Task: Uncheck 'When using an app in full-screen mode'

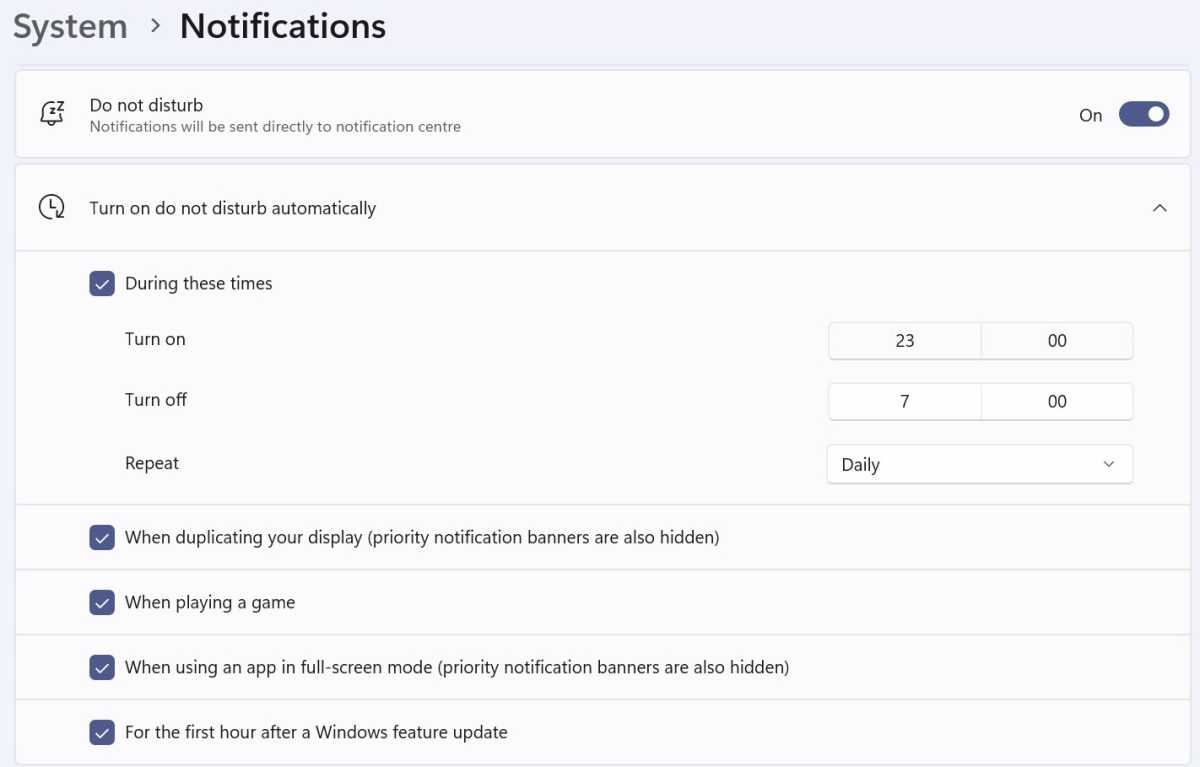Action: [102, 667]
